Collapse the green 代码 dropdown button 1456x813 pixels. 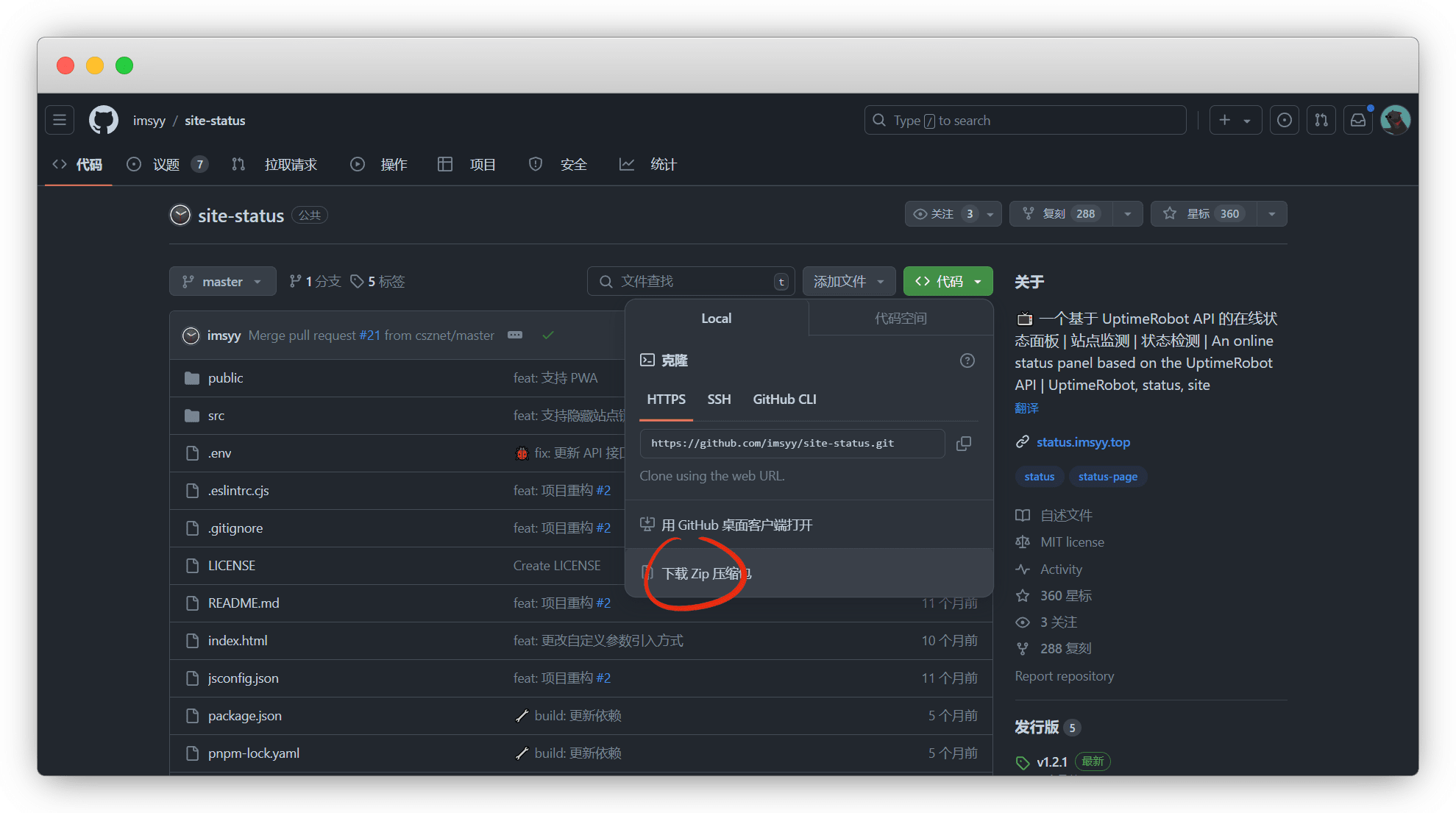coord(948,282)
